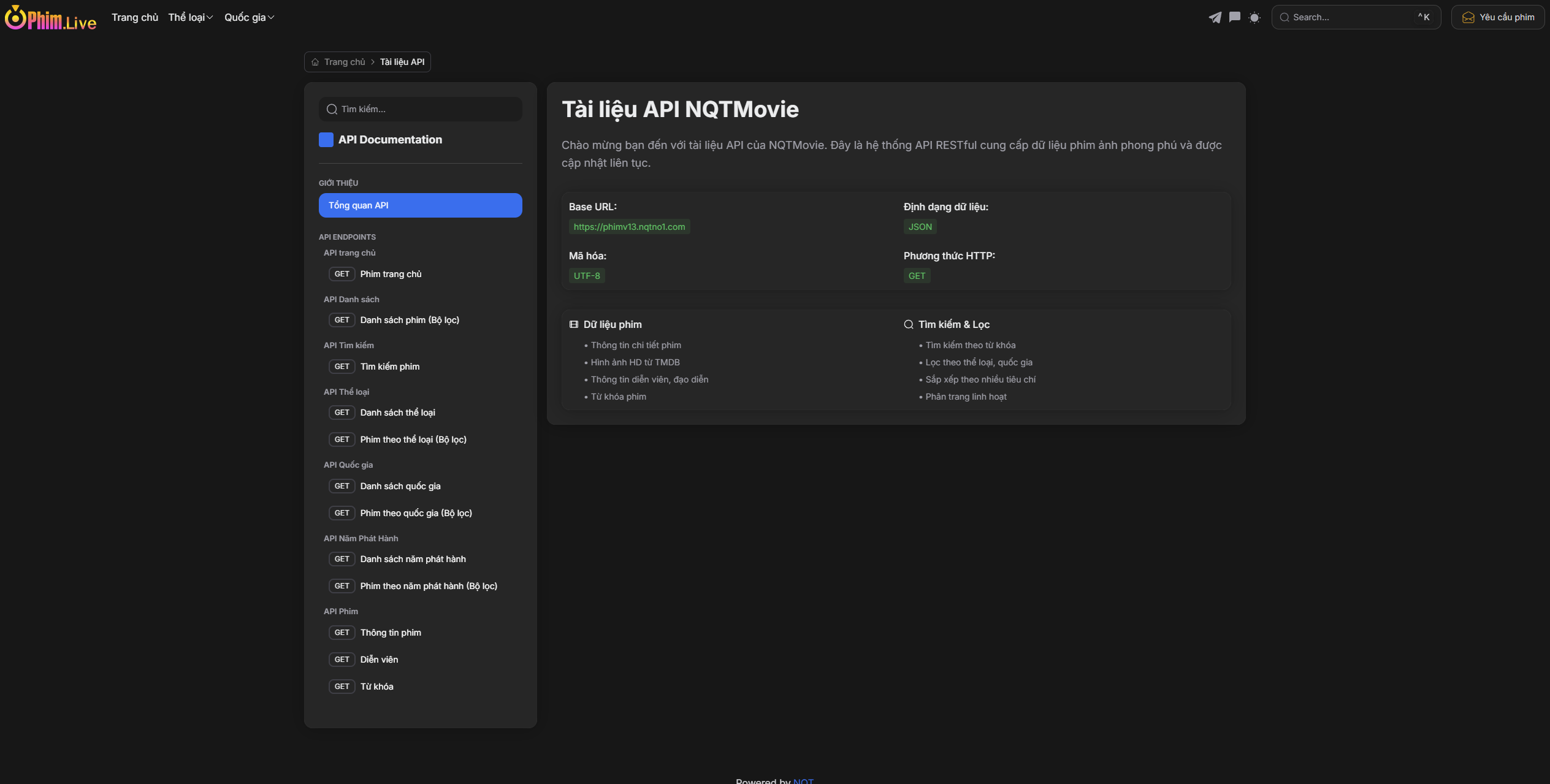The image size is (1550, 784).
Task: Click the home icon in breadcrumb
Action: pos(315,62)
